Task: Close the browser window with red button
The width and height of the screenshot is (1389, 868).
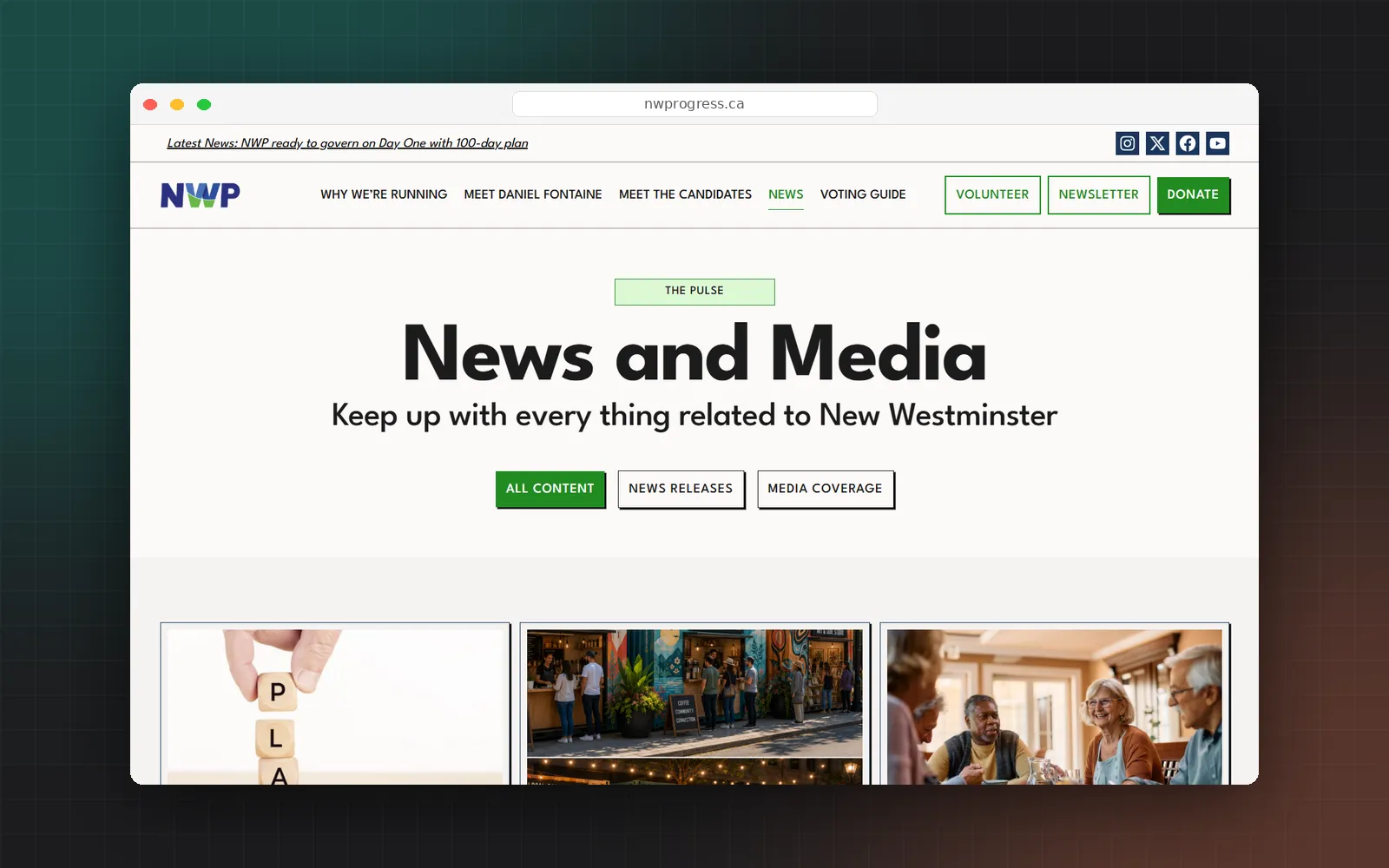Action: pos(150,104)
